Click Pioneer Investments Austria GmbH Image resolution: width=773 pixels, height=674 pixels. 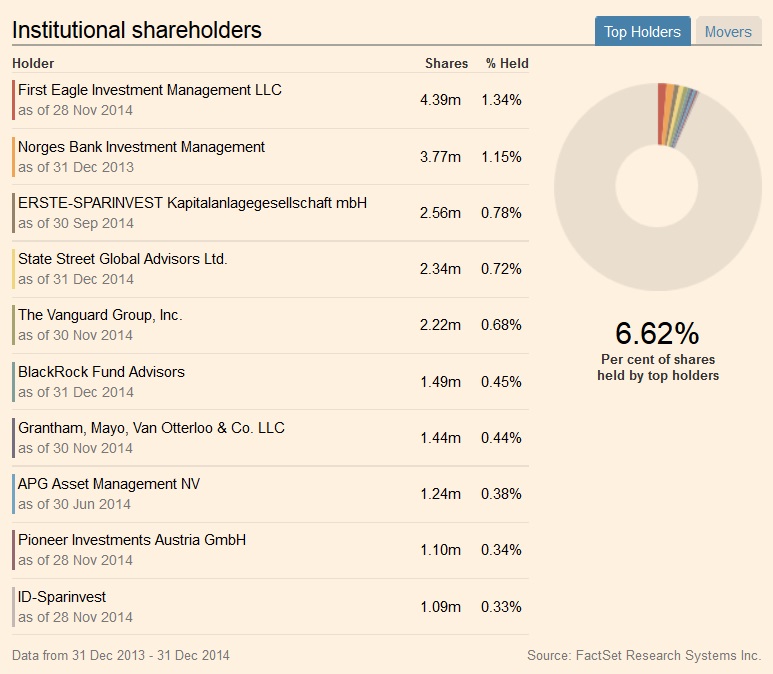tap(132, 540)
